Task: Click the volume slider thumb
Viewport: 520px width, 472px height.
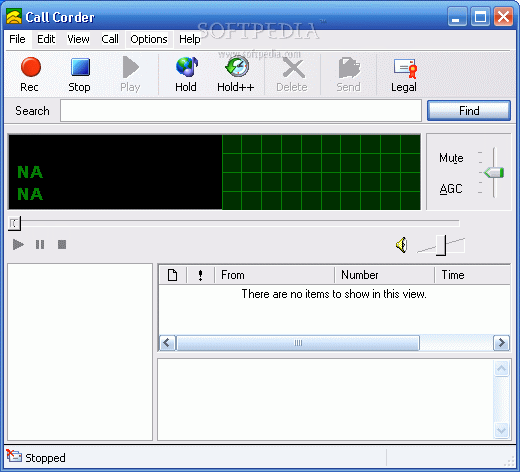Action: 441,246
